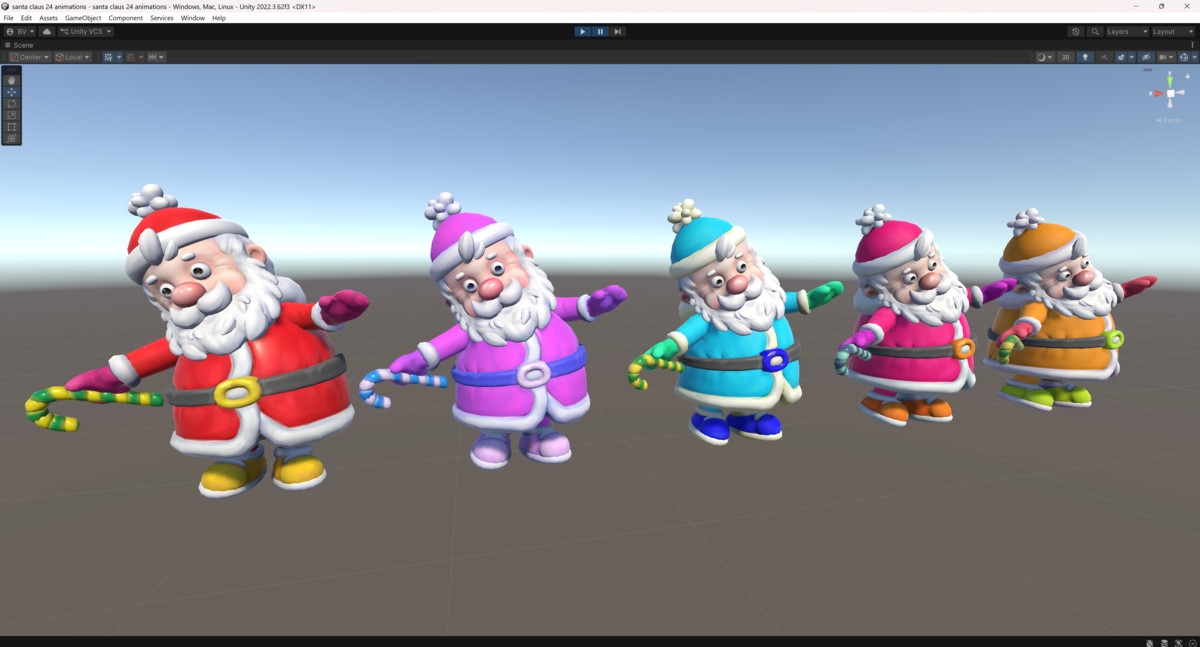Click the Gizmos sphere icon
Screen dimensions: 1200x647
tap(1183, 57)
